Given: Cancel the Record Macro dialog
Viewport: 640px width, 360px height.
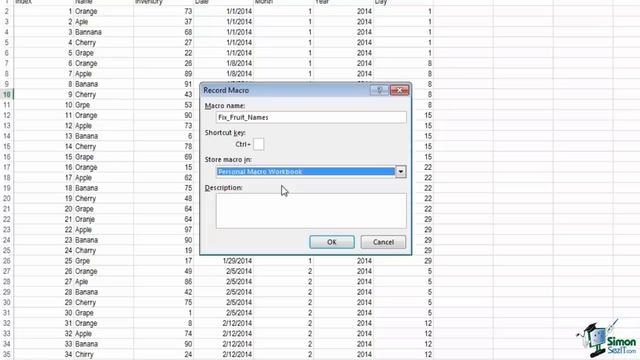Looking at the screenshot, I should click(383, 242).
